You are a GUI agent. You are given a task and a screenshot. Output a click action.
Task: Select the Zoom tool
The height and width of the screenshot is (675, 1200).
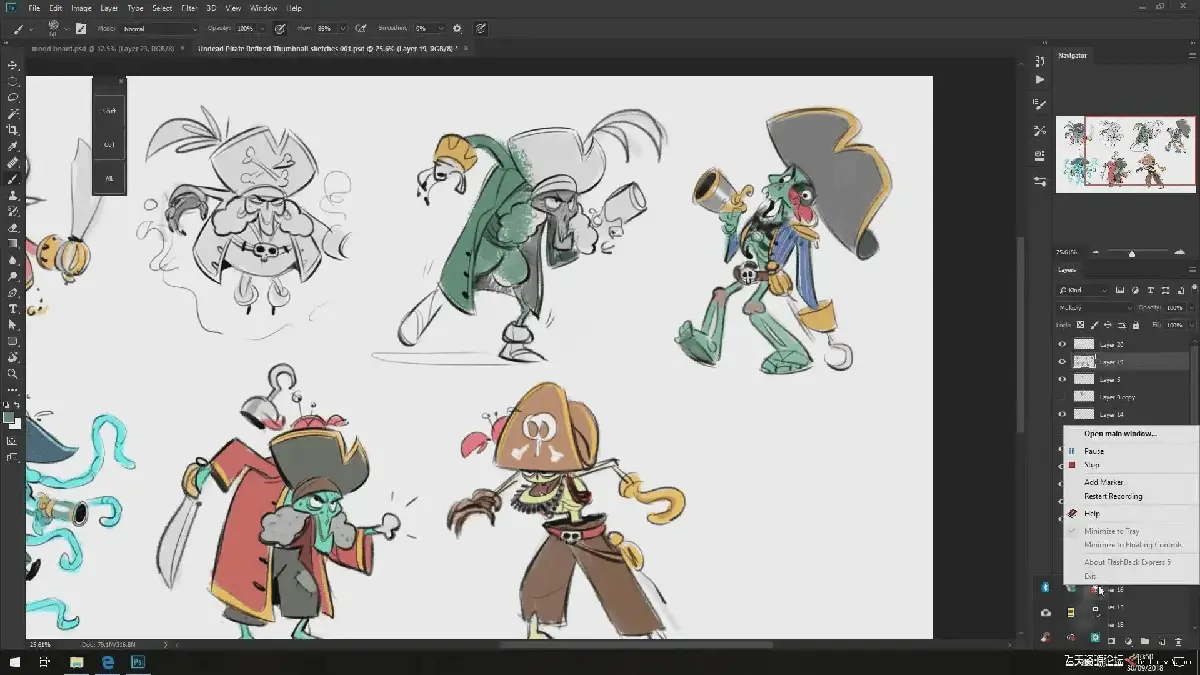click(x=13, y=374)
